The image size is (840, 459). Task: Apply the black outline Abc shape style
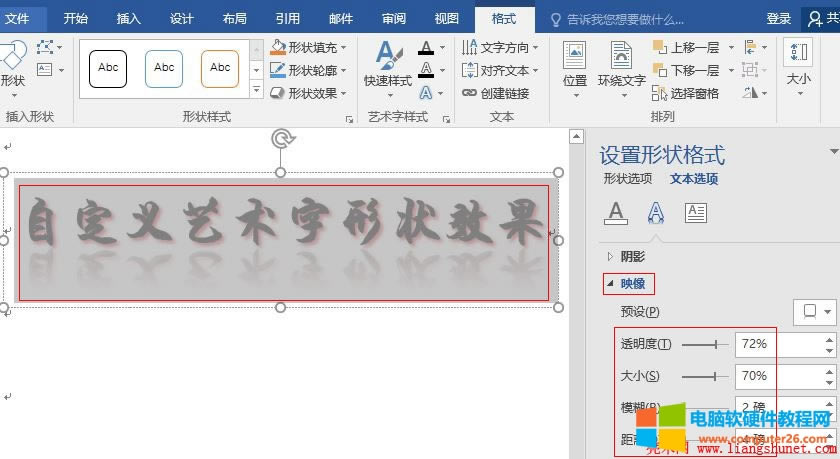click(x=108, y=69)
